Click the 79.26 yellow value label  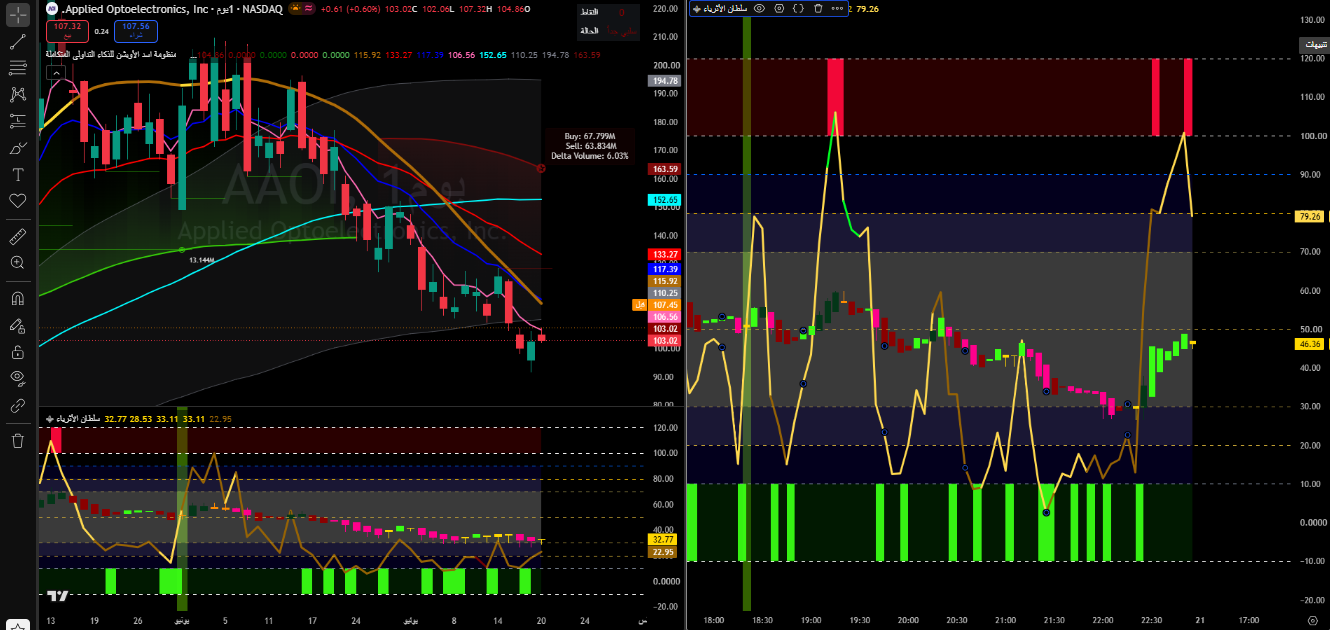(1309, 216)
